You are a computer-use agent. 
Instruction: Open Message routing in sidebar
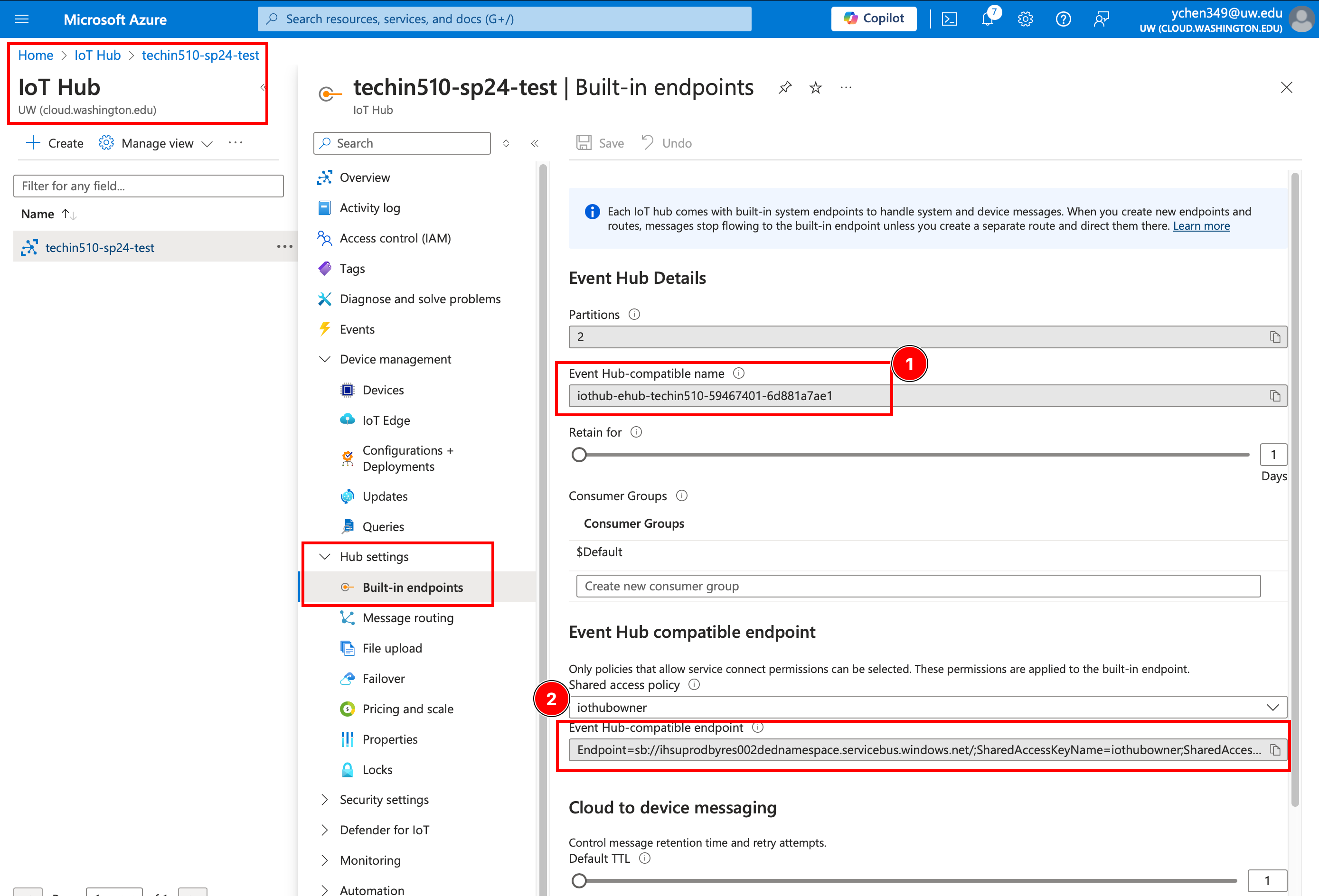point(407,618)
